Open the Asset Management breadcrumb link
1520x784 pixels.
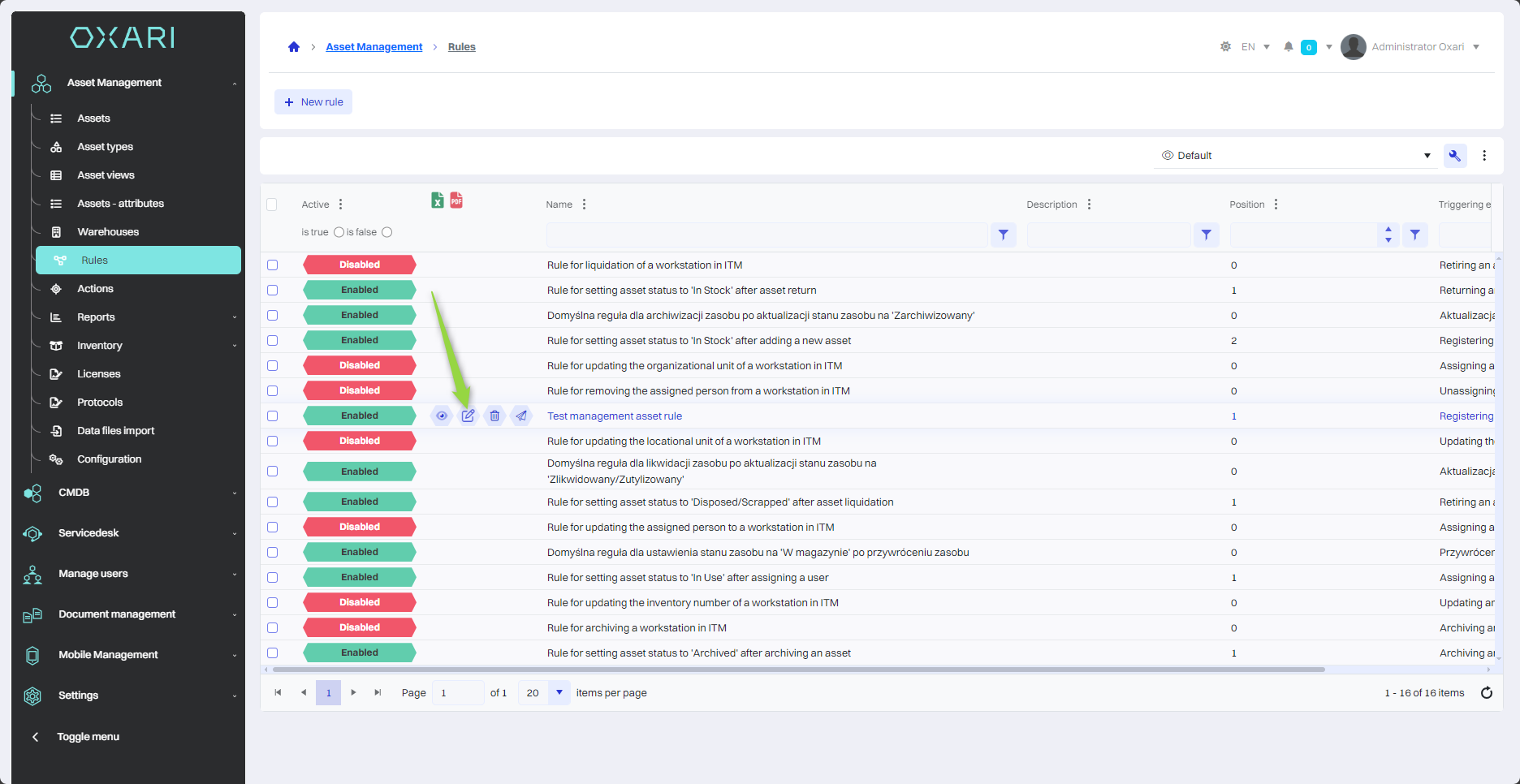coord(374,47)
